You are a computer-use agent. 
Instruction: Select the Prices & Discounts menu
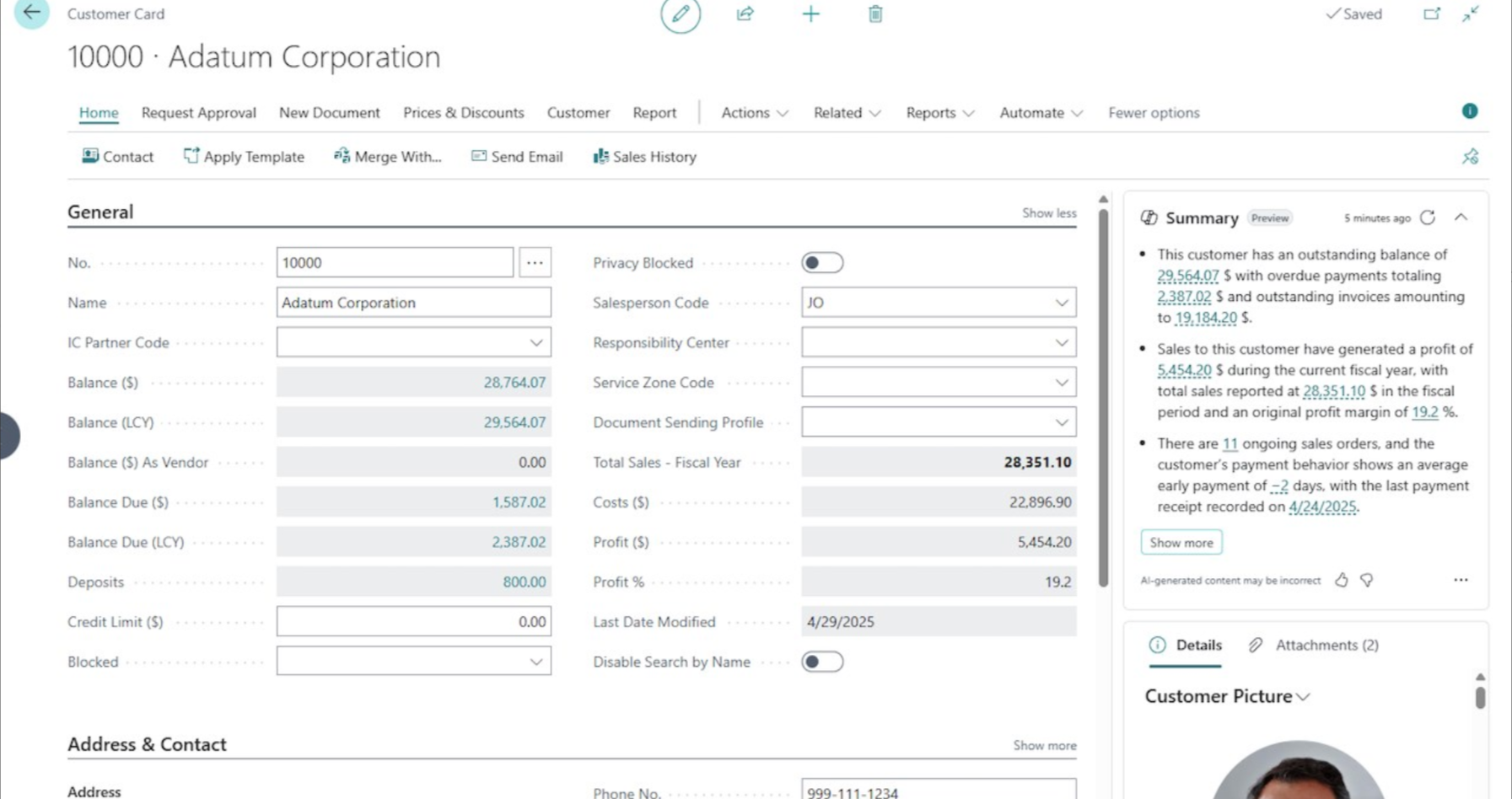click(463, 113)
